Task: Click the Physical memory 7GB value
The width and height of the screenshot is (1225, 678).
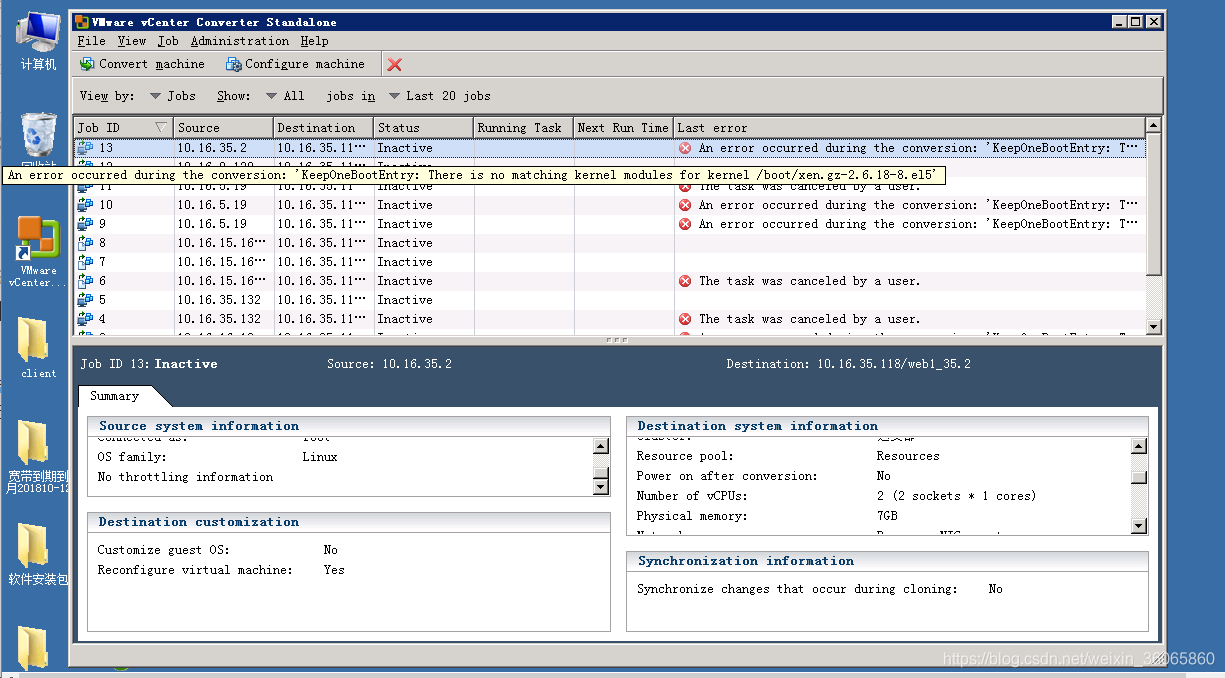Action: (887, 516)
